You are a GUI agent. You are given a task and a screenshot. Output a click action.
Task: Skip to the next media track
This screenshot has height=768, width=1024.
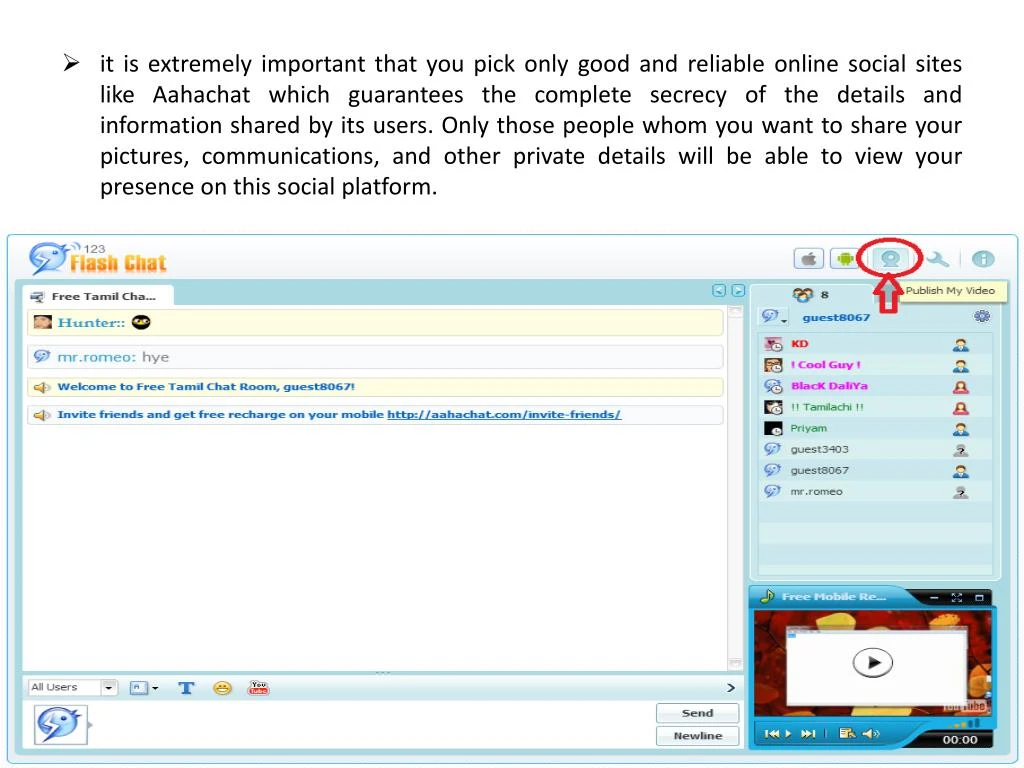[x=808, y=733]
